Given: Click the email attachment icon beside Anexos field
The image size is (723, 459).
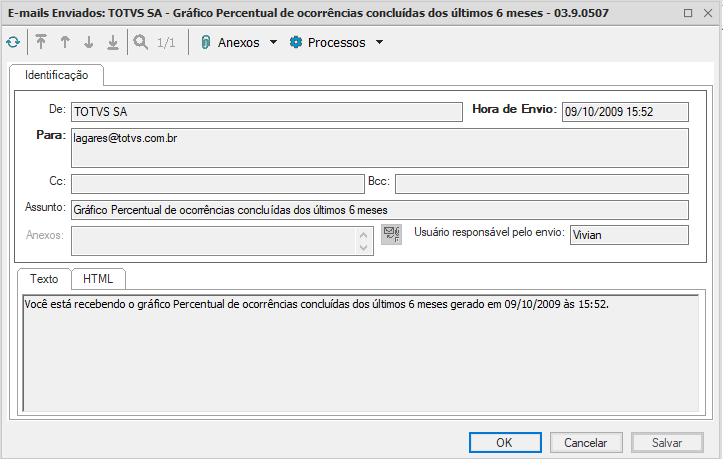Looking at the screenshot, I should [x=391, y=234].
